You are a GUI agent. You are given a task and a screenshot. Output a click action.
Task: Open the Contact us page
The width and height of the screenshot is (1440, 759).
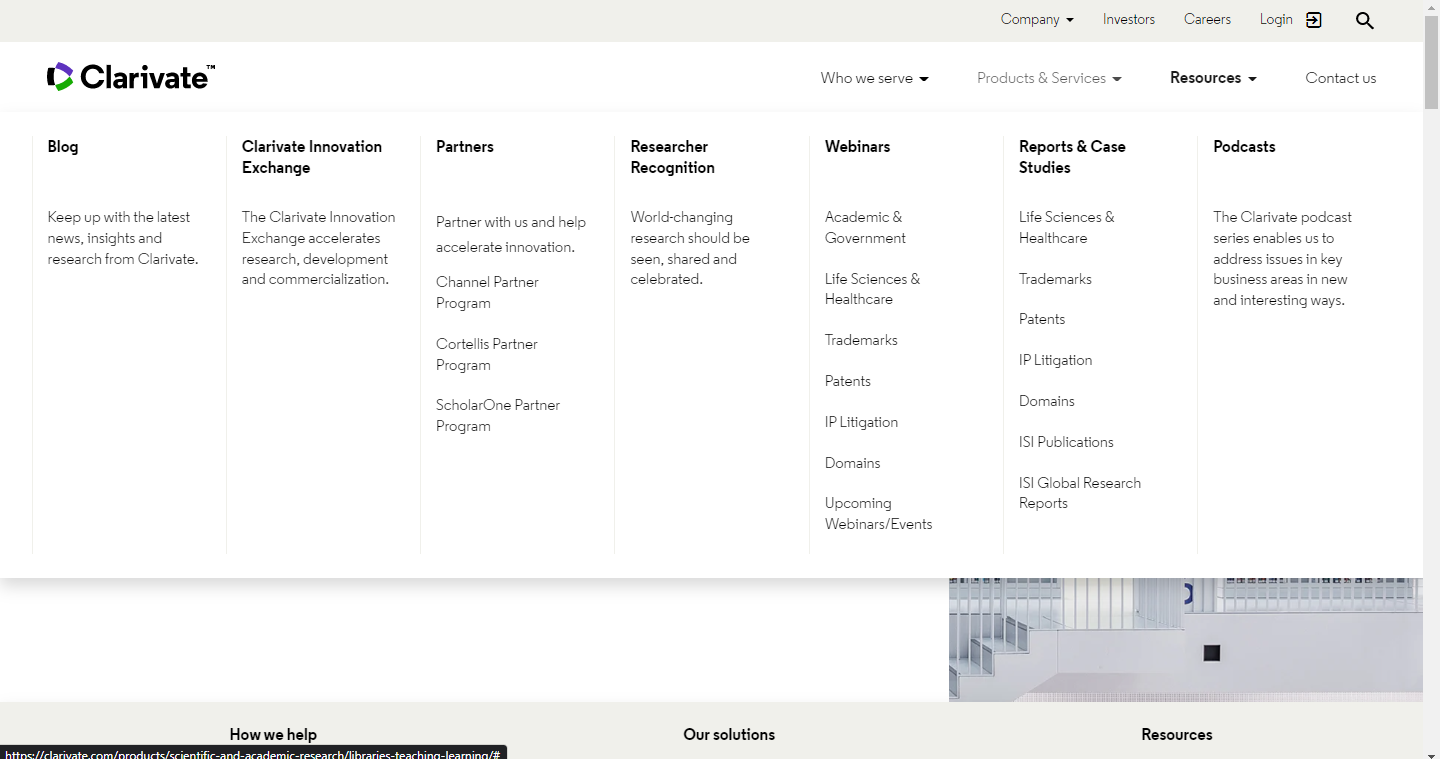[x=1341, y=78]
